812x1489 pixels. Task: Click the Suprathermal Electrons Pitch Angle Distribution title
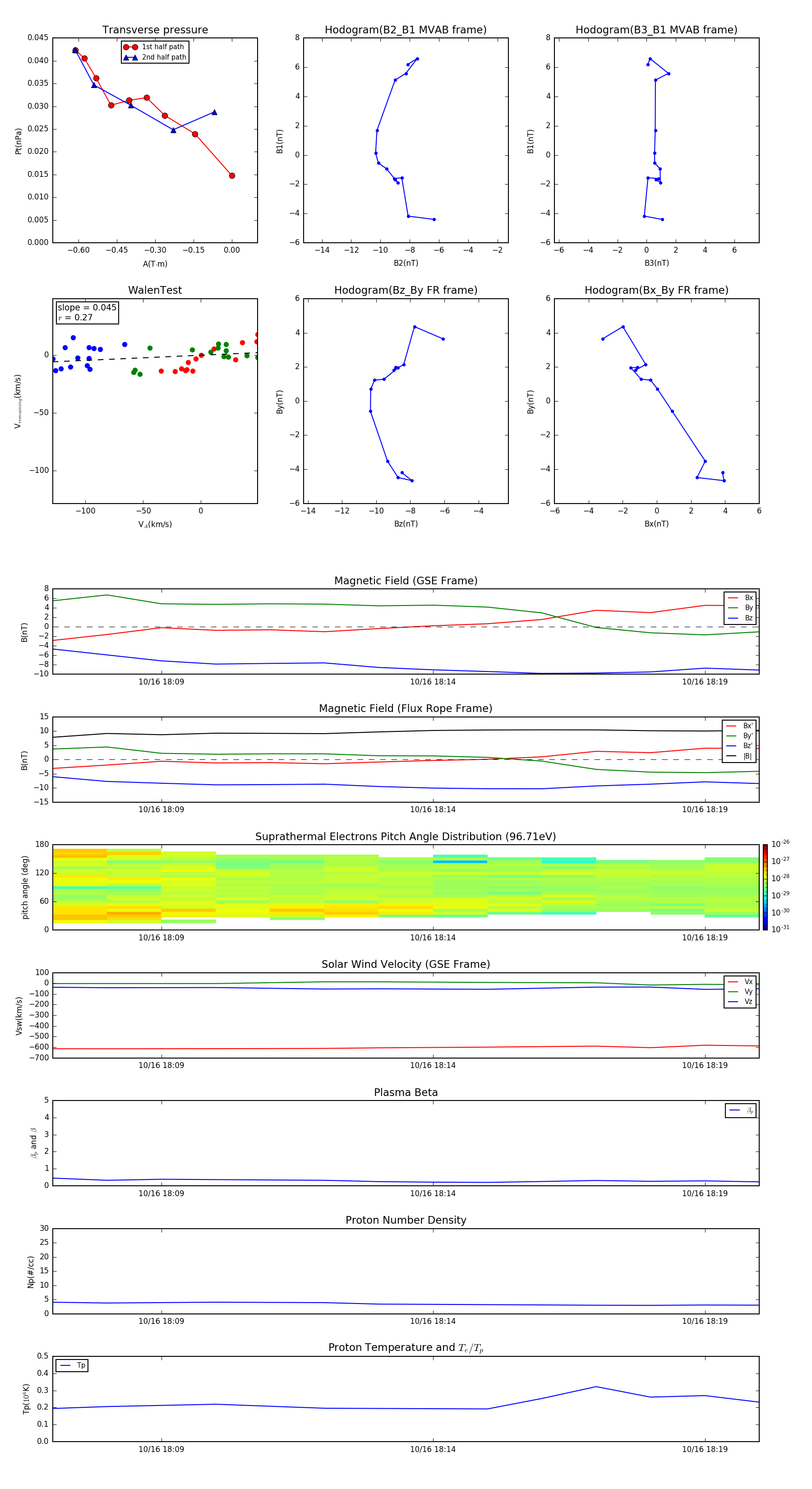[406, 837]
